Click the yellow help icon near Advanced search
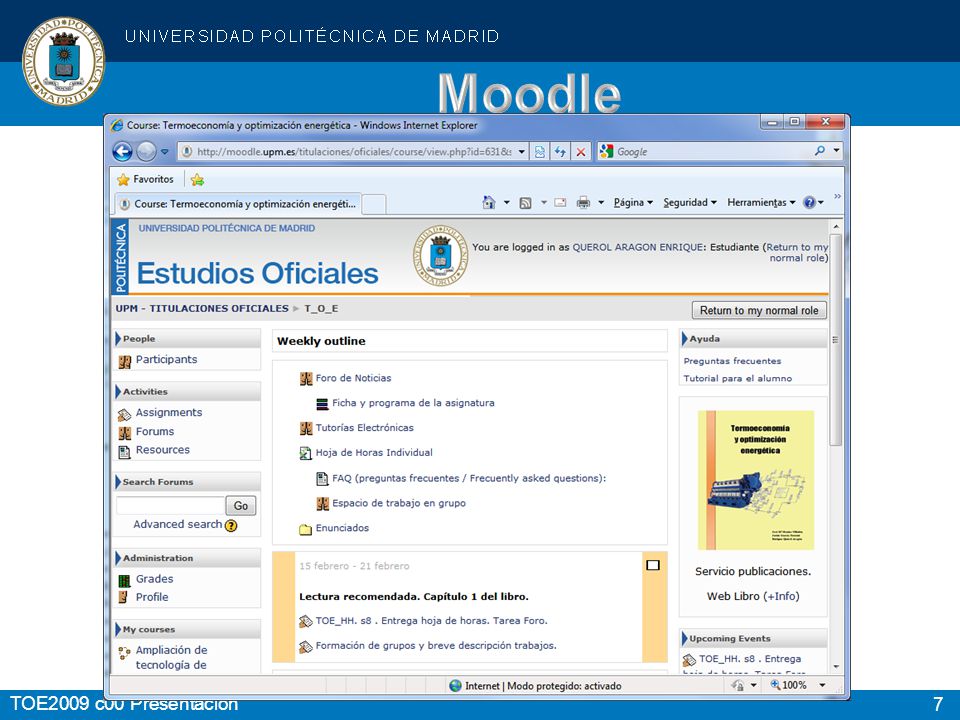The width and height of the screenshot is (960, 720). point(231,525)
